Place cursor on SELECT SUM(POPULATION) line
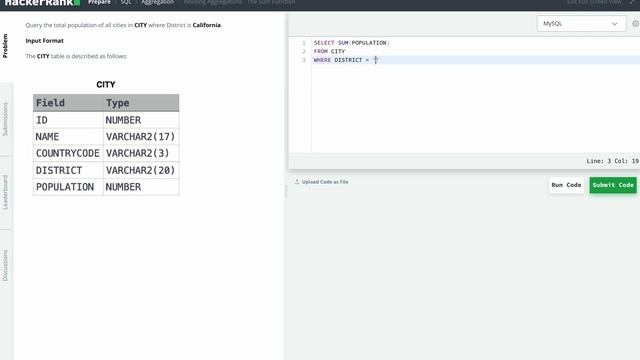 351,43
